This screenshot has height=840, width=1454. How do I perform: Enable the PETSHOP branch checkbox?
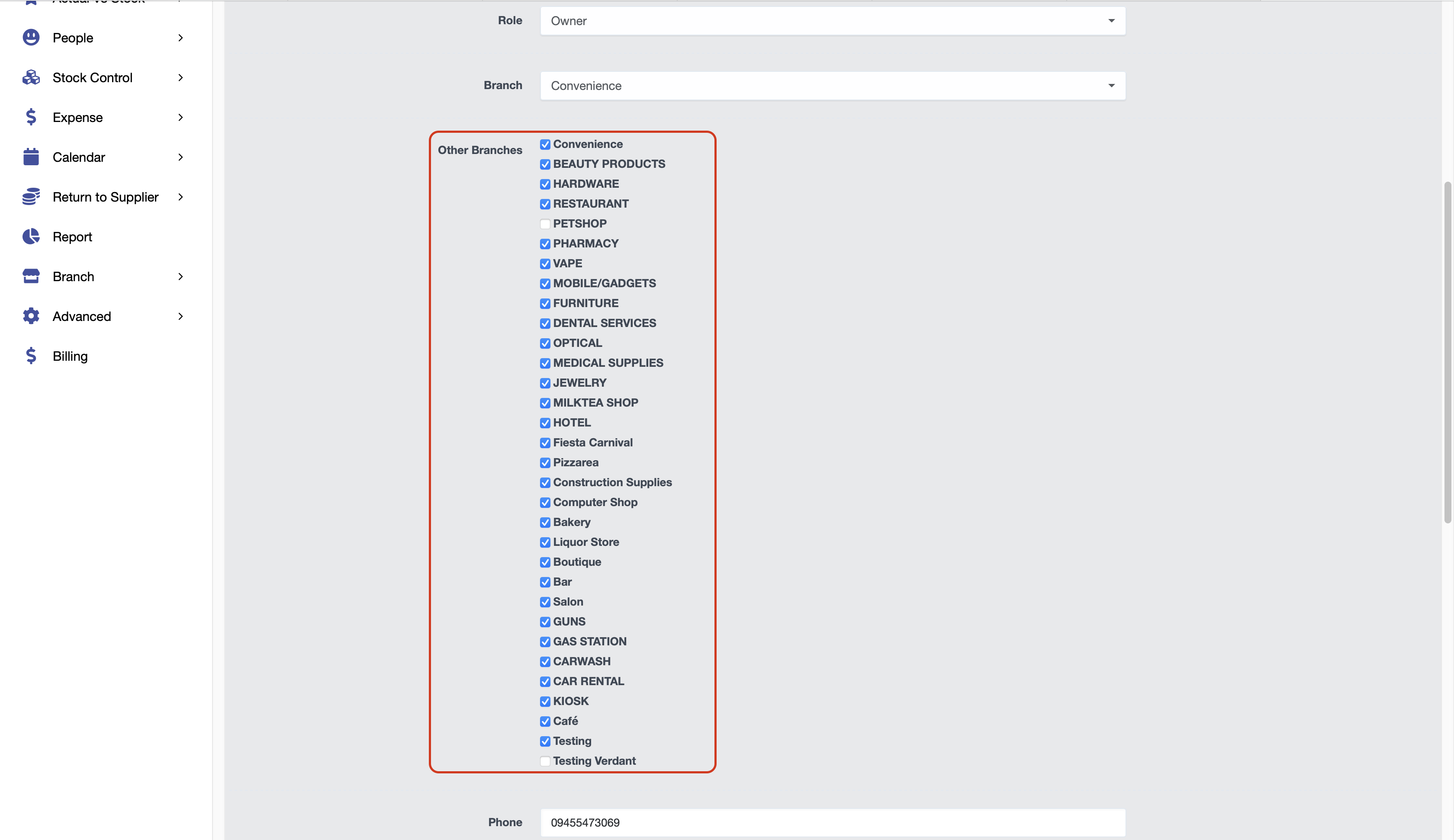coord(545,224)
